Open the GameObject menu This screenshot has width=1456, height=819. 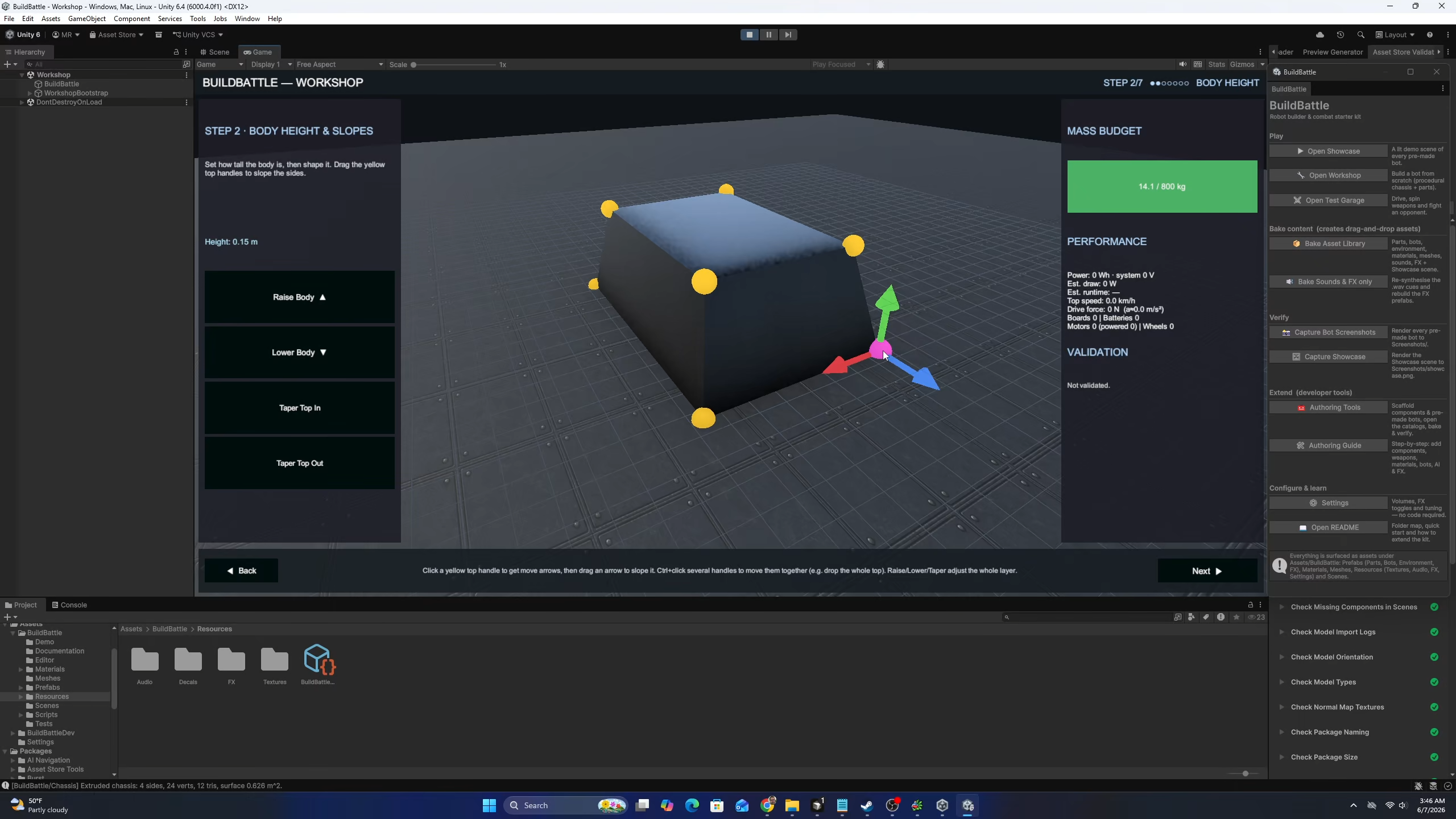[x=87, y=19]
